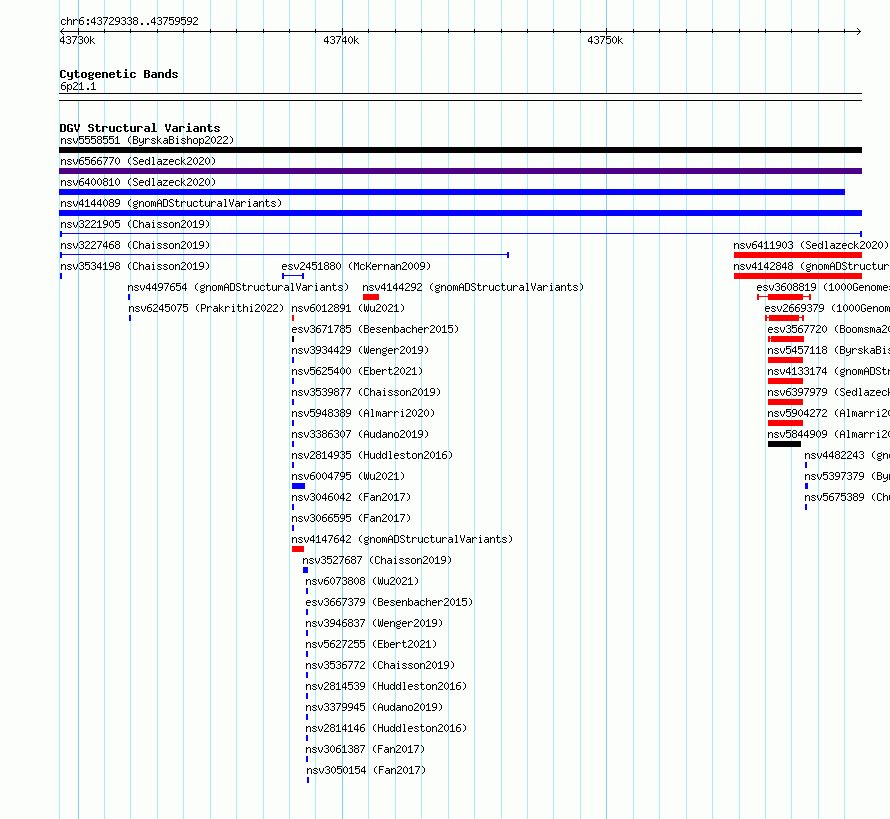Select the black nsv5558551 variant bar
The width and height of the screenshot is (890, 819).
(460, 150)
